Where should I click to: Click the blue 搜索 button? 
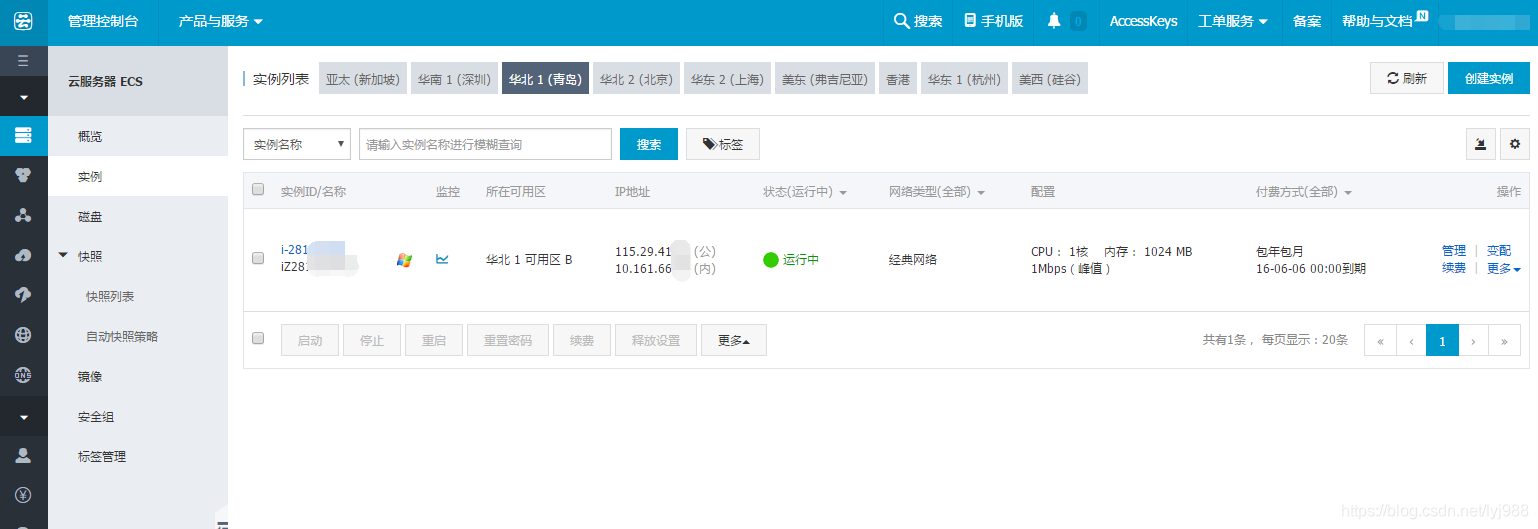[x=649, y=144]
